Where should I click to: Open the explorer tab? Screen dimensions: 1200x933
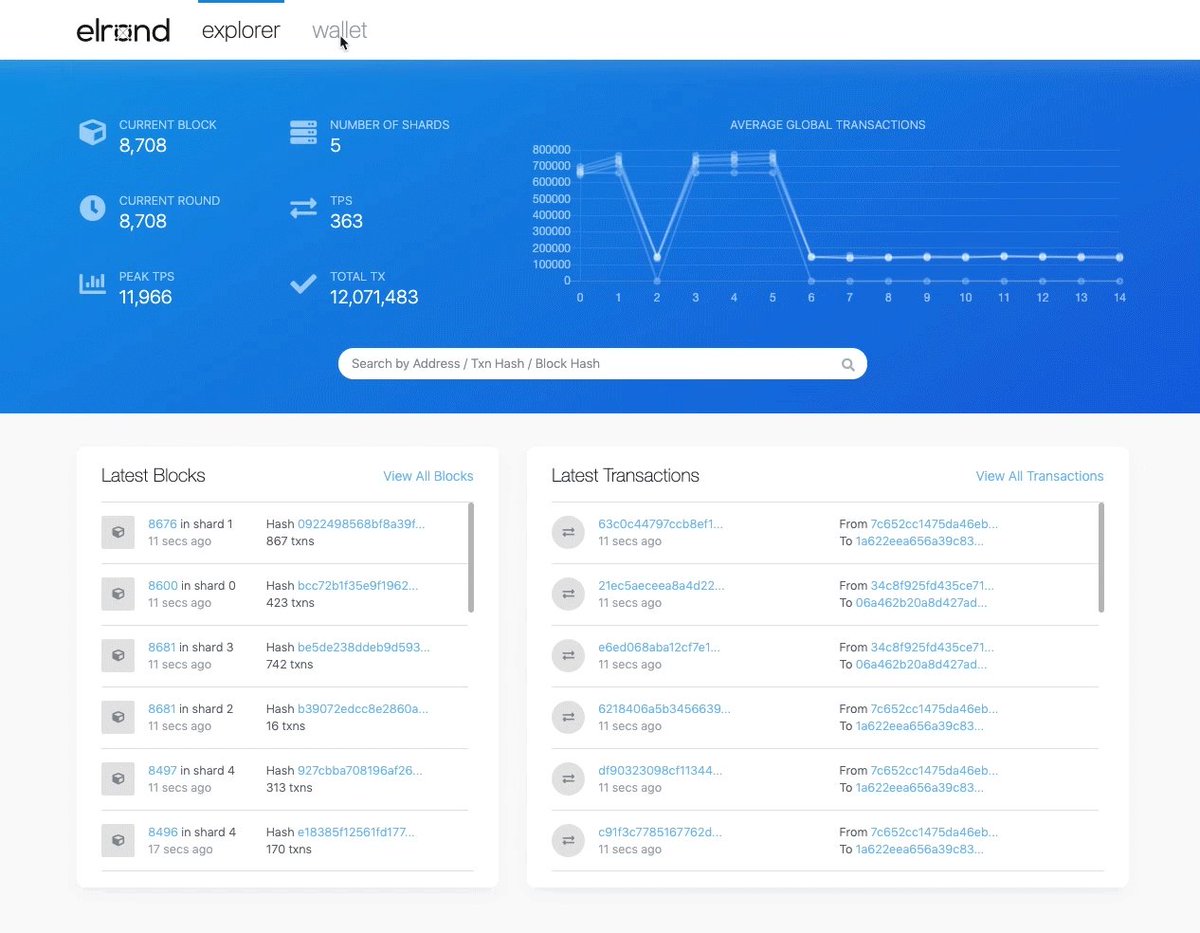(x=241, y=31)
